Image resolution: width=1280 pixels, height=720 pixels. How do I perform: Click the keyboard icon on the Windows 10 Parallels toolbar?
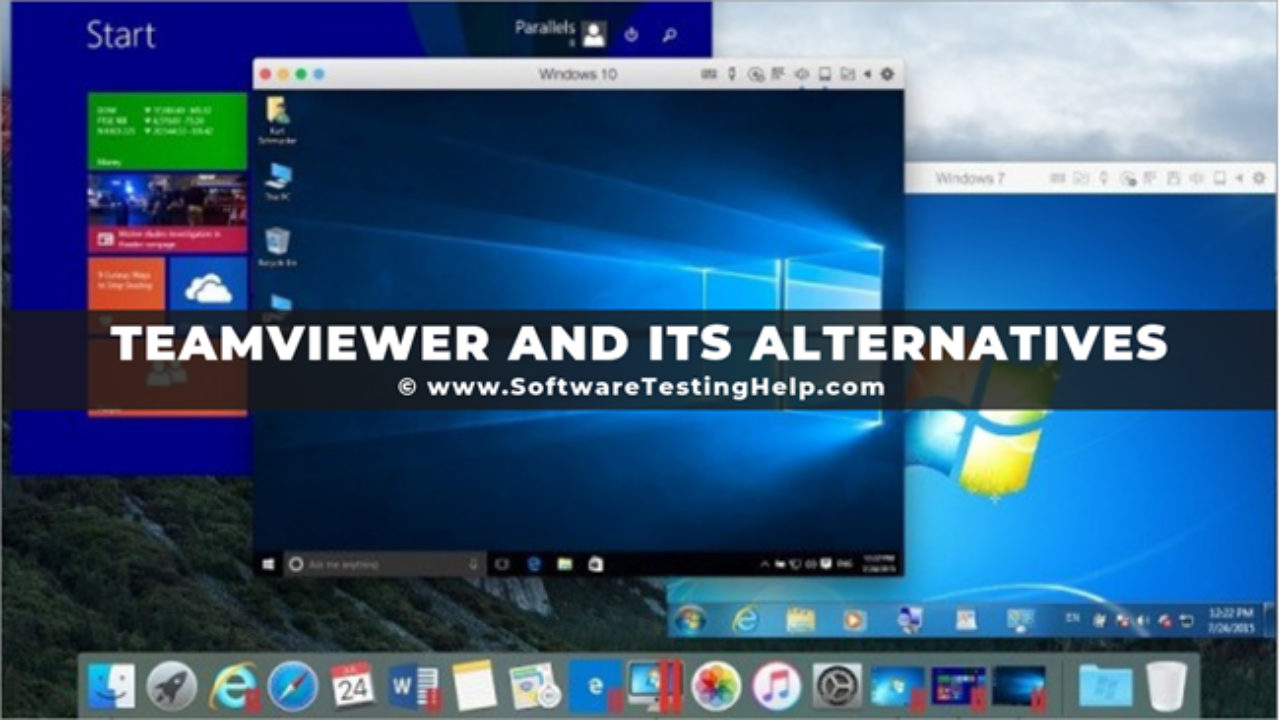707,73
